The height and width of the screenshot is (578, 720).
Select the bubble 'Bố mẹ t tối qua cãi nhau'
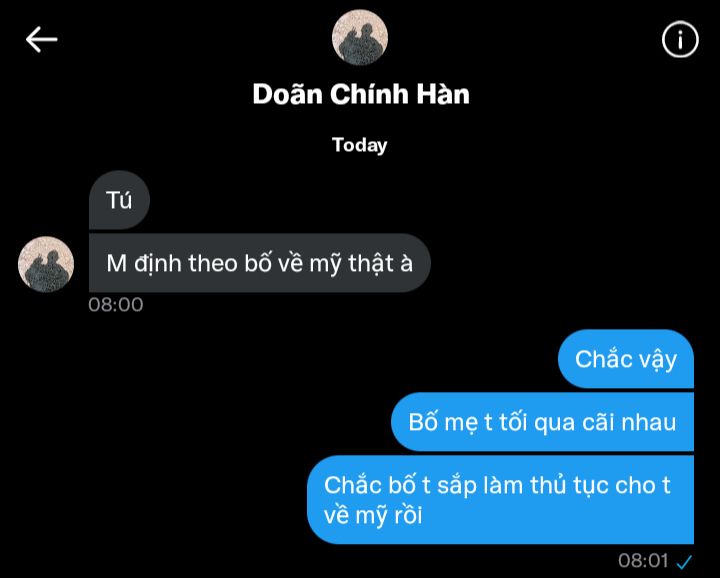[x=542, y=422]
